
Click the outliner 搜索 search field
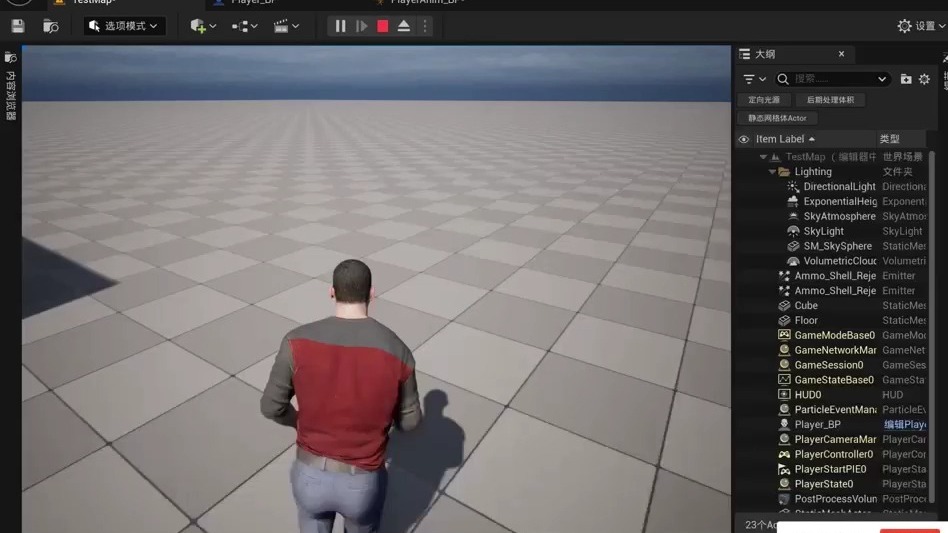click(x=834, y=79)
